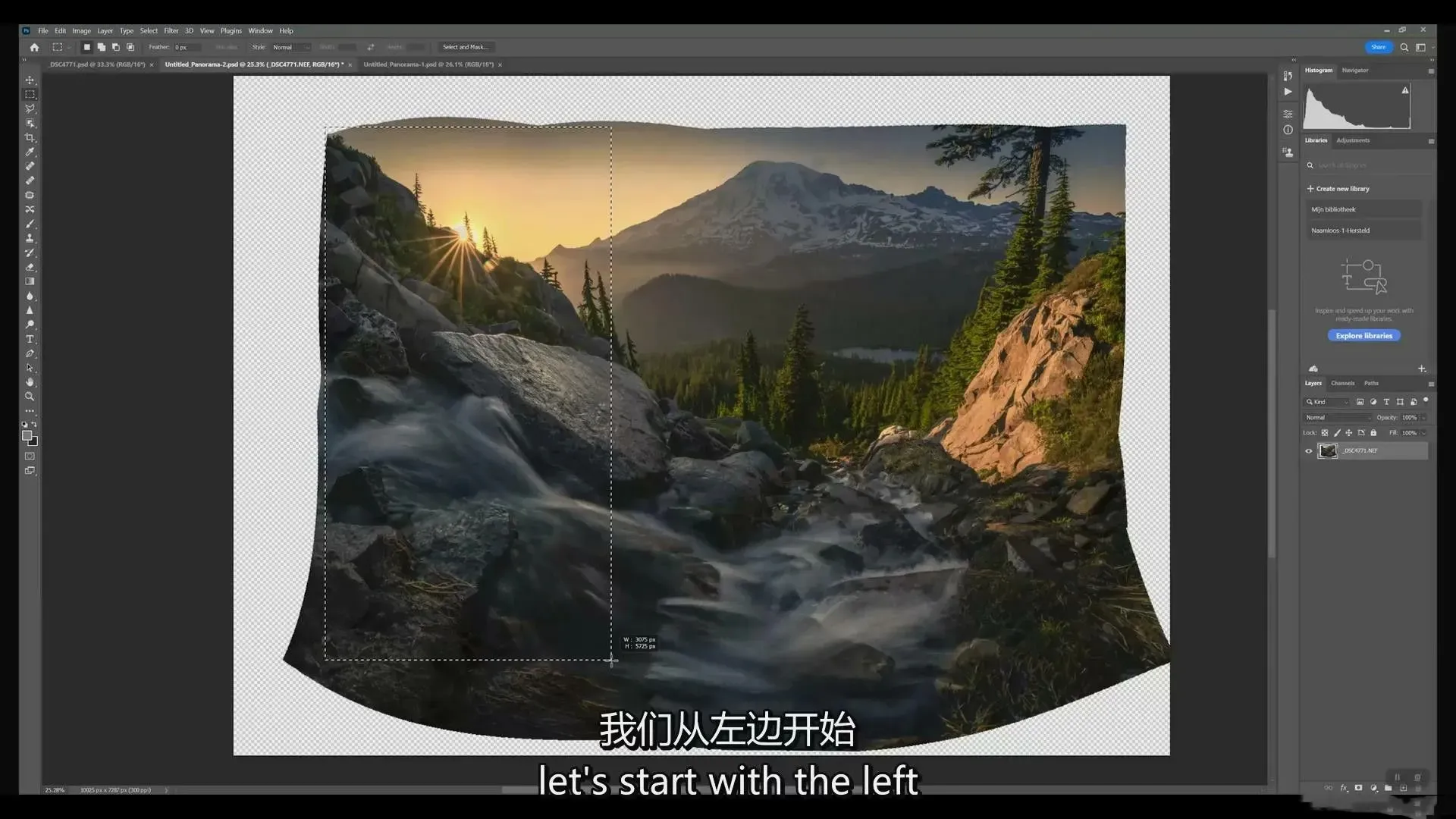Select the Move tool
This screenshot has height=819, width=1456.
(x=30, y=80)
